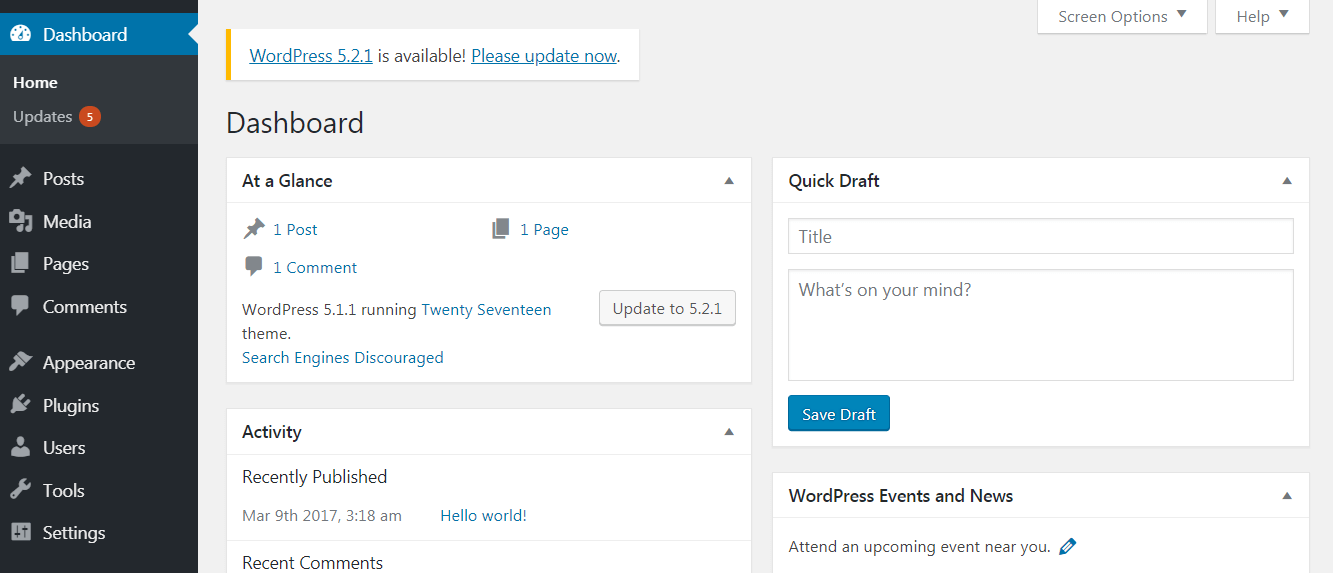
Task: Click the Attend an upcoming event text
Action: pos(919,546)
